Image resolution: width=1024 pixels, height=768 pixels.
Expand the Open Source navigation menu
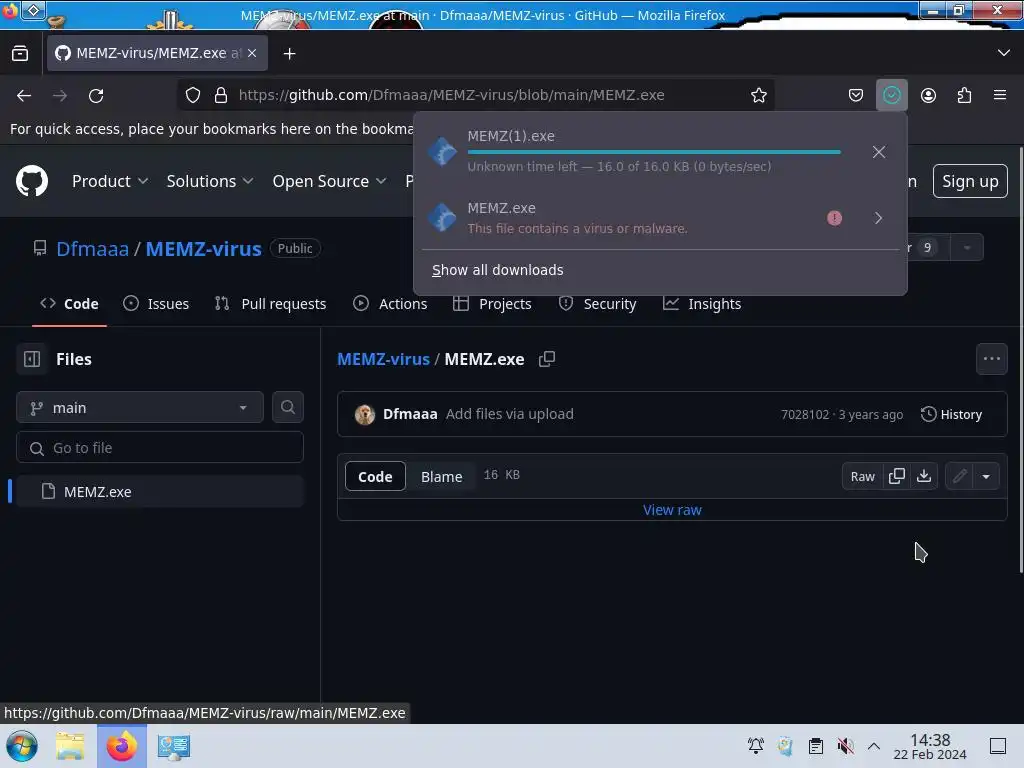pos(329,181)
